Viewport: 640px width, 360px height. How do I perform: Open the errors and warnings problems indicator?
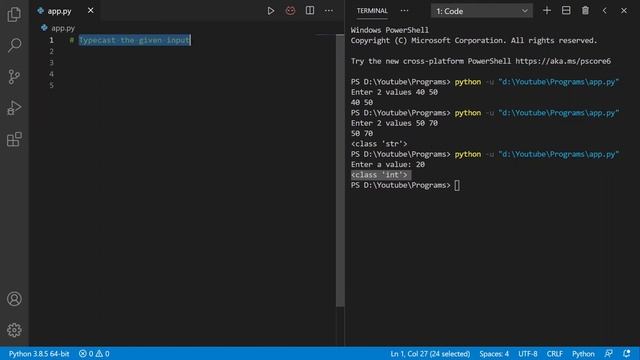pos(94,354)
